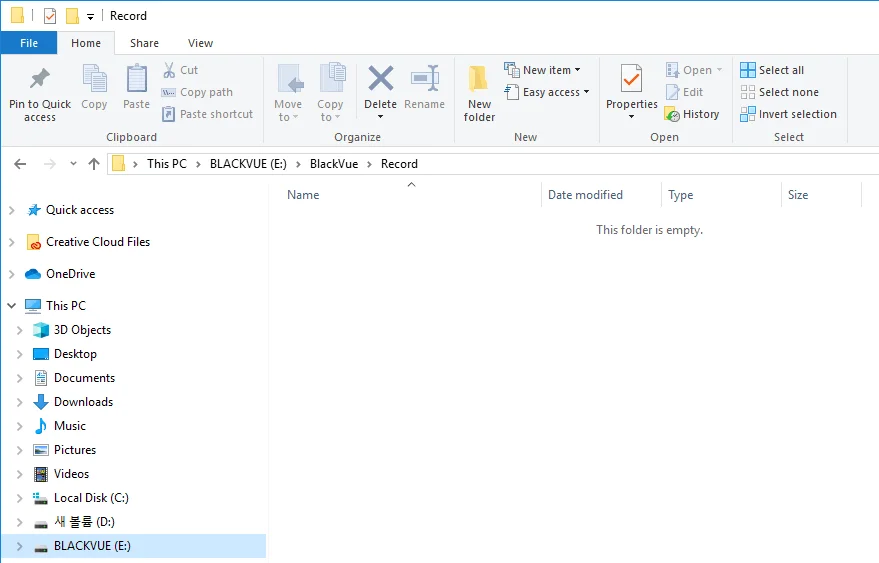This screenshot has height=563, width=879.
Task: Switch to the View ribbon tab
Action: pyautogui.click(x=200, y=43)
